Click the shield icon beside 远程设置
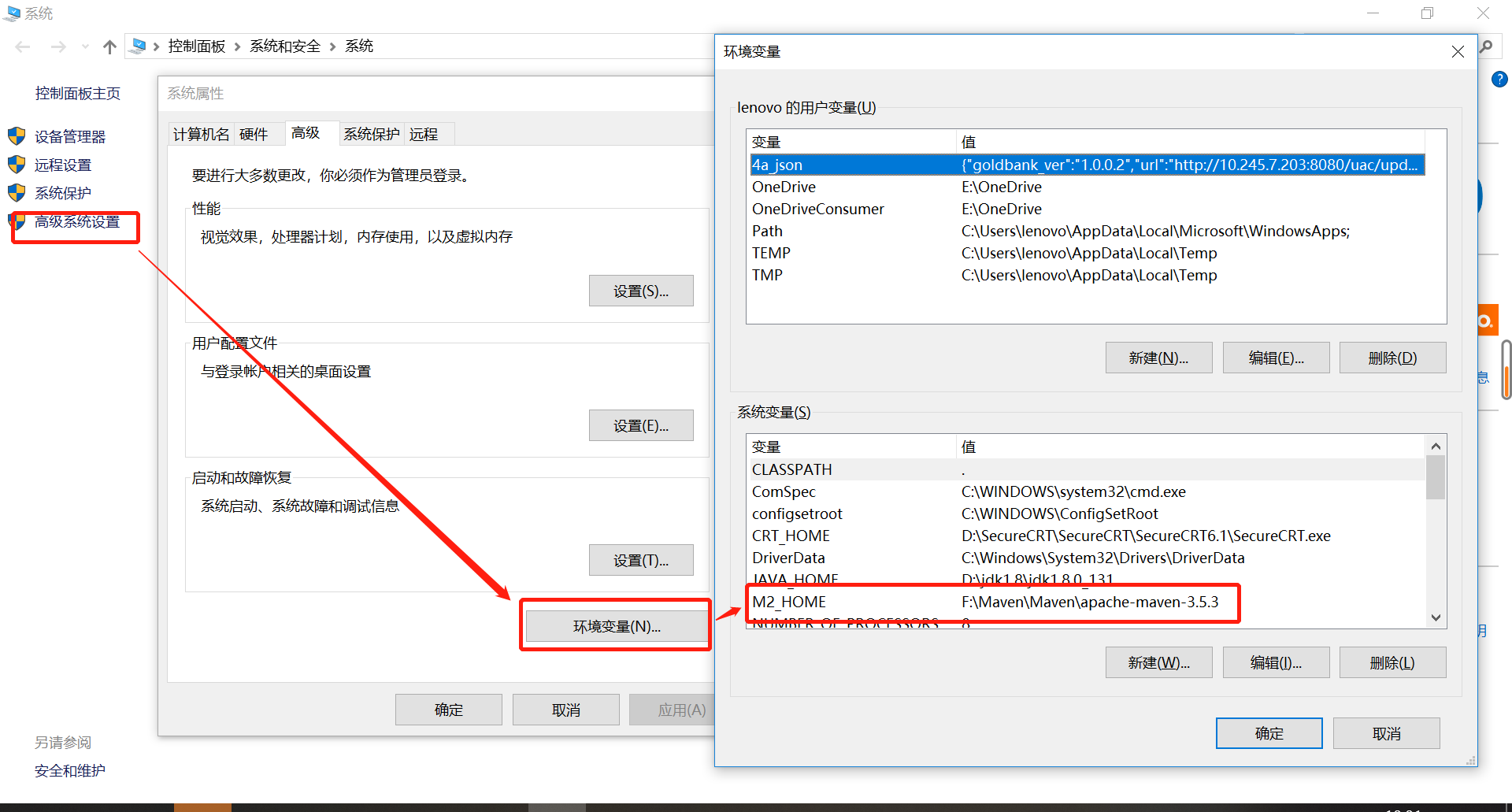 click(17, 165)
